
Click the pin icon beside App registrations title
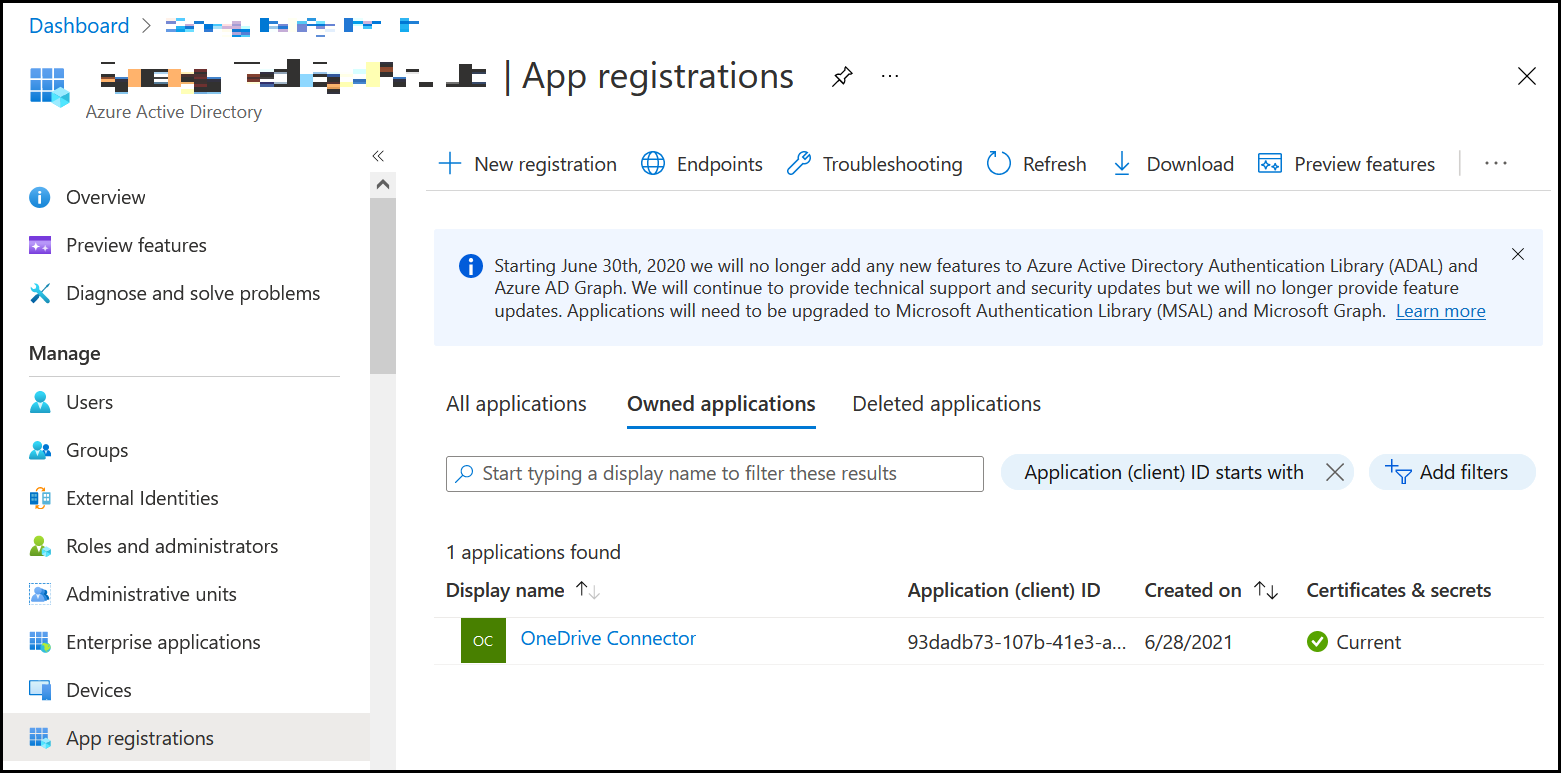tap(843, 77)
